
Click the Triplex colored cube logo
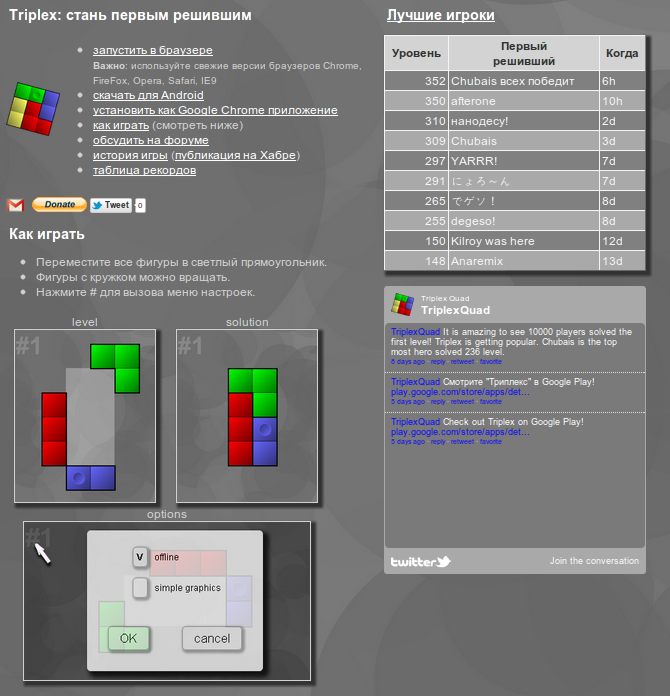click(33, 108)
